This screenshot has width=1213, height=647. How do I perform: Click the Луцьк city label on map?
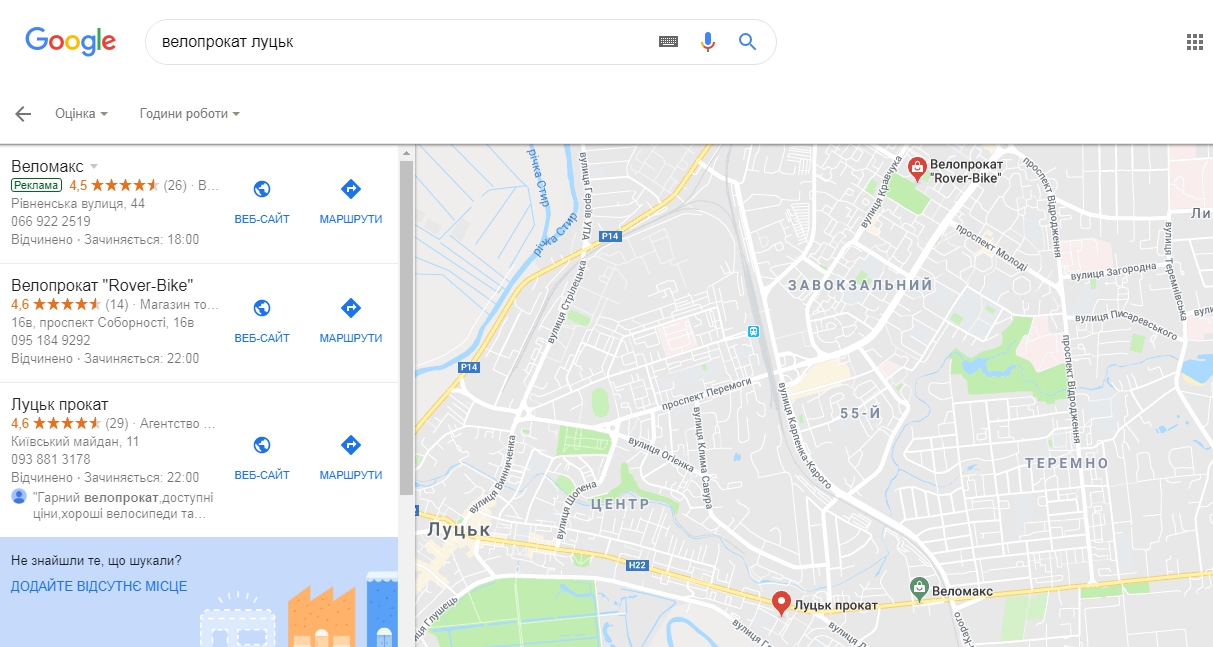(x=458, y=528)
